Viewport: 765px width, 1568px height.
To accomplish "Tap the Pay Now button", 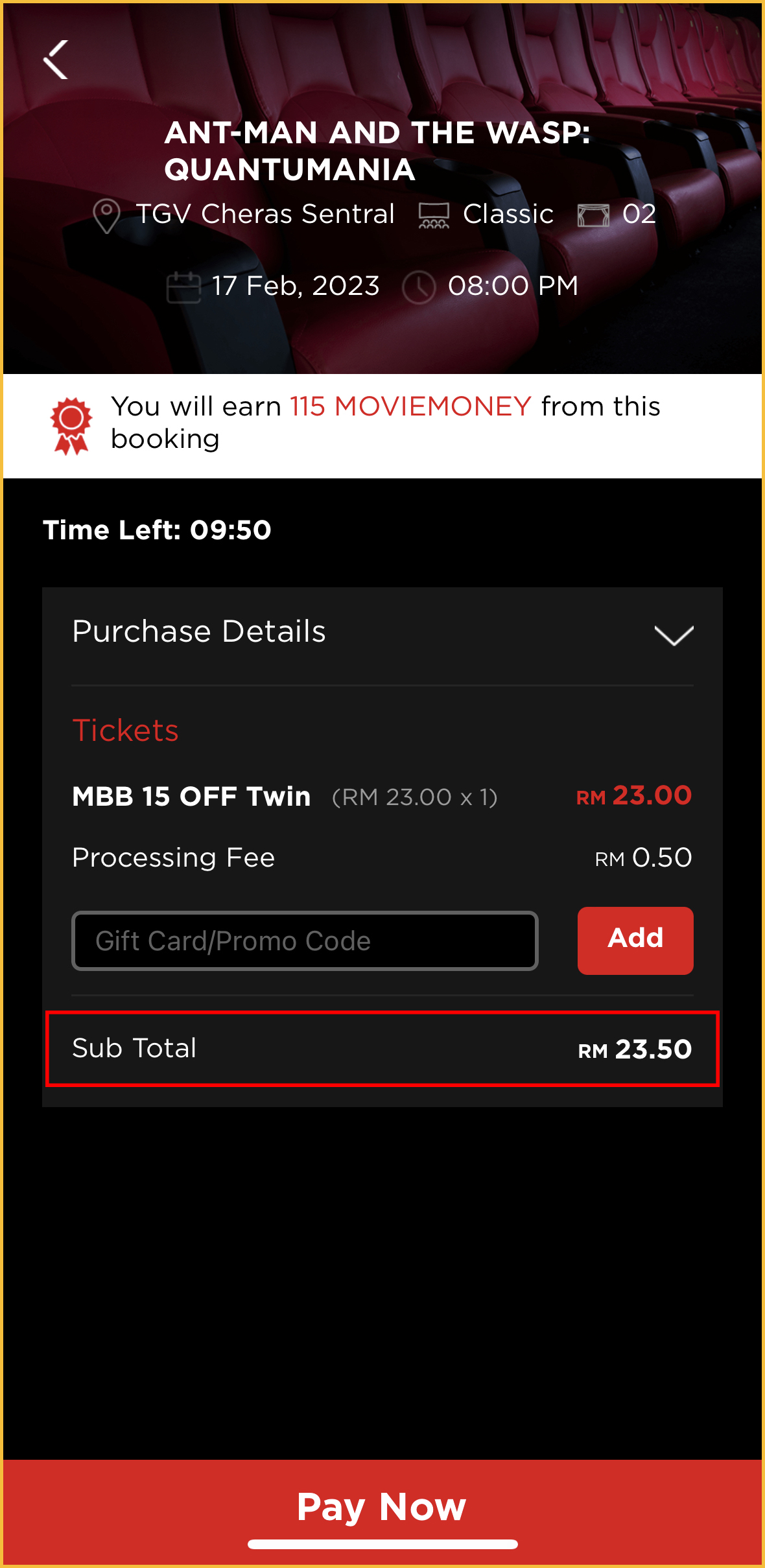I will [383, 1506].
